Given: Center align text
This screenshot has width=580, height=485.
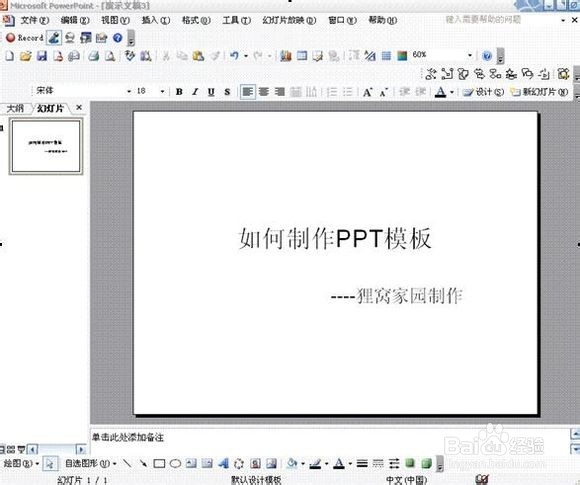Looking at the screenshot, I should tap(264, 92).
